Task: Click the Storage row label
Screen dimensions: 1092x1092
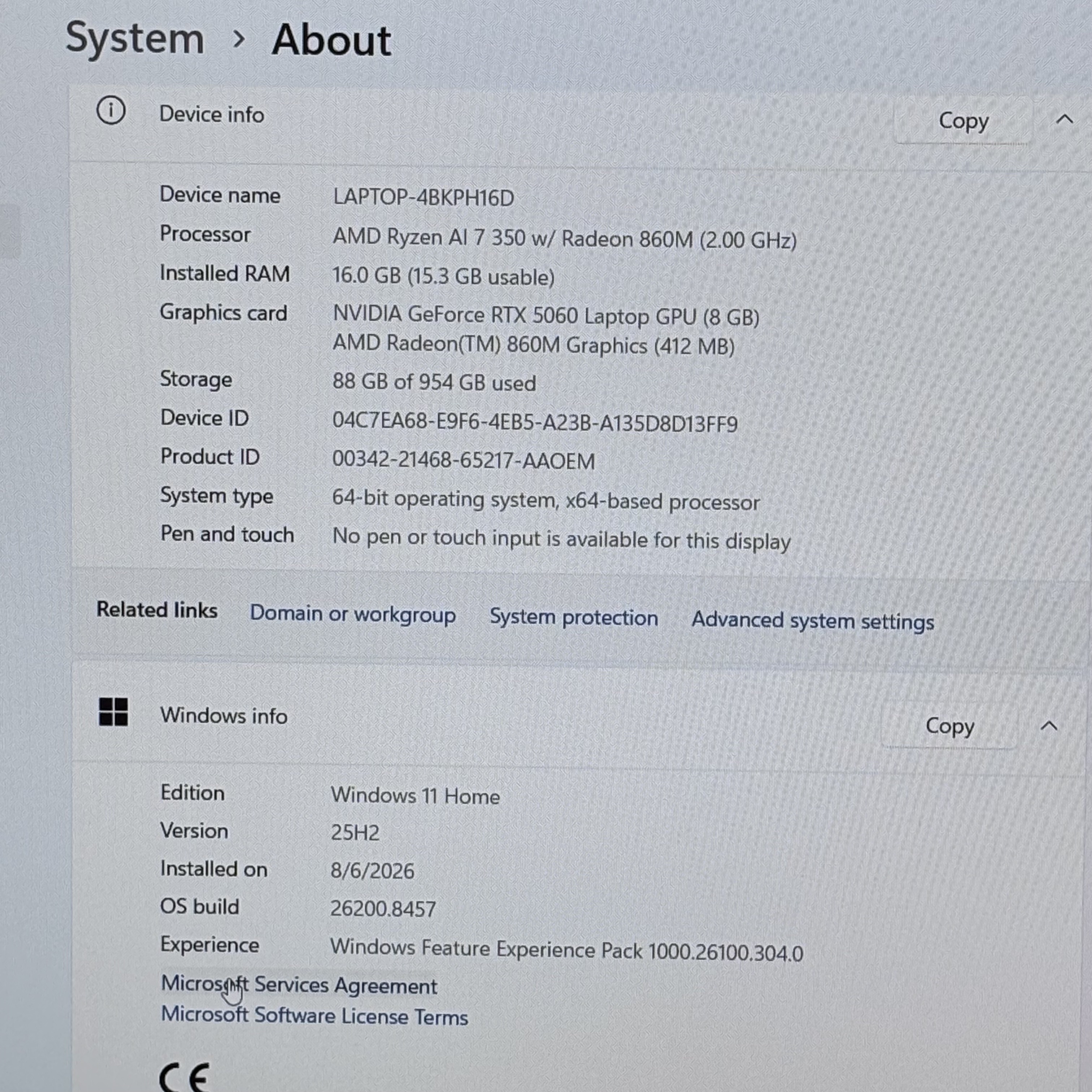Action: [x=196, y=379]
